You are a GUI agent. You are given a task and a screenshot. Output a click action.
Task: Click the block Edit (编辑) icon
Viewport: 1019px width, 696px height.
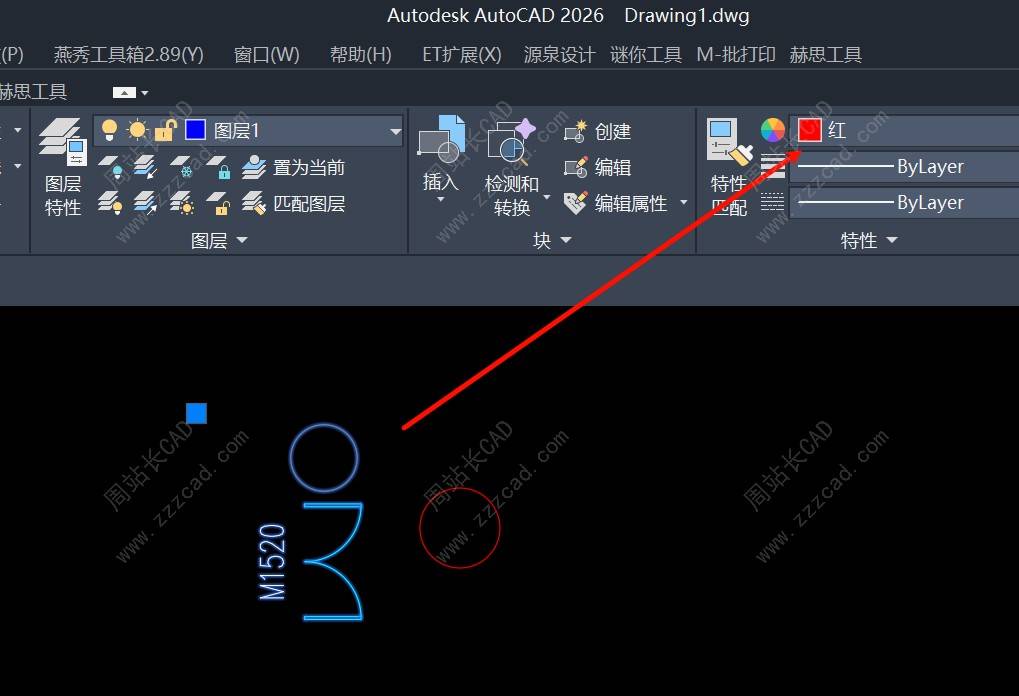click(x=575, y=168)
